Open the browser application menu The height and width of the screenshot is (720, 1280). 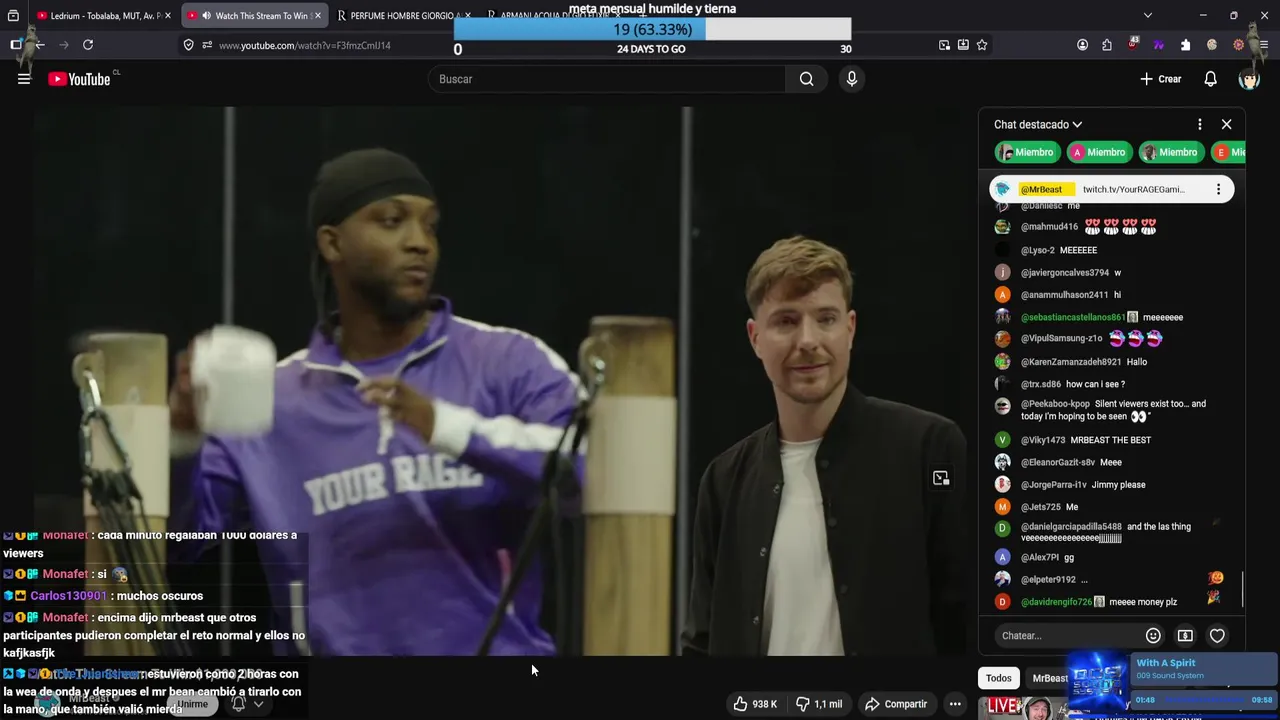tap(1264, 45)
